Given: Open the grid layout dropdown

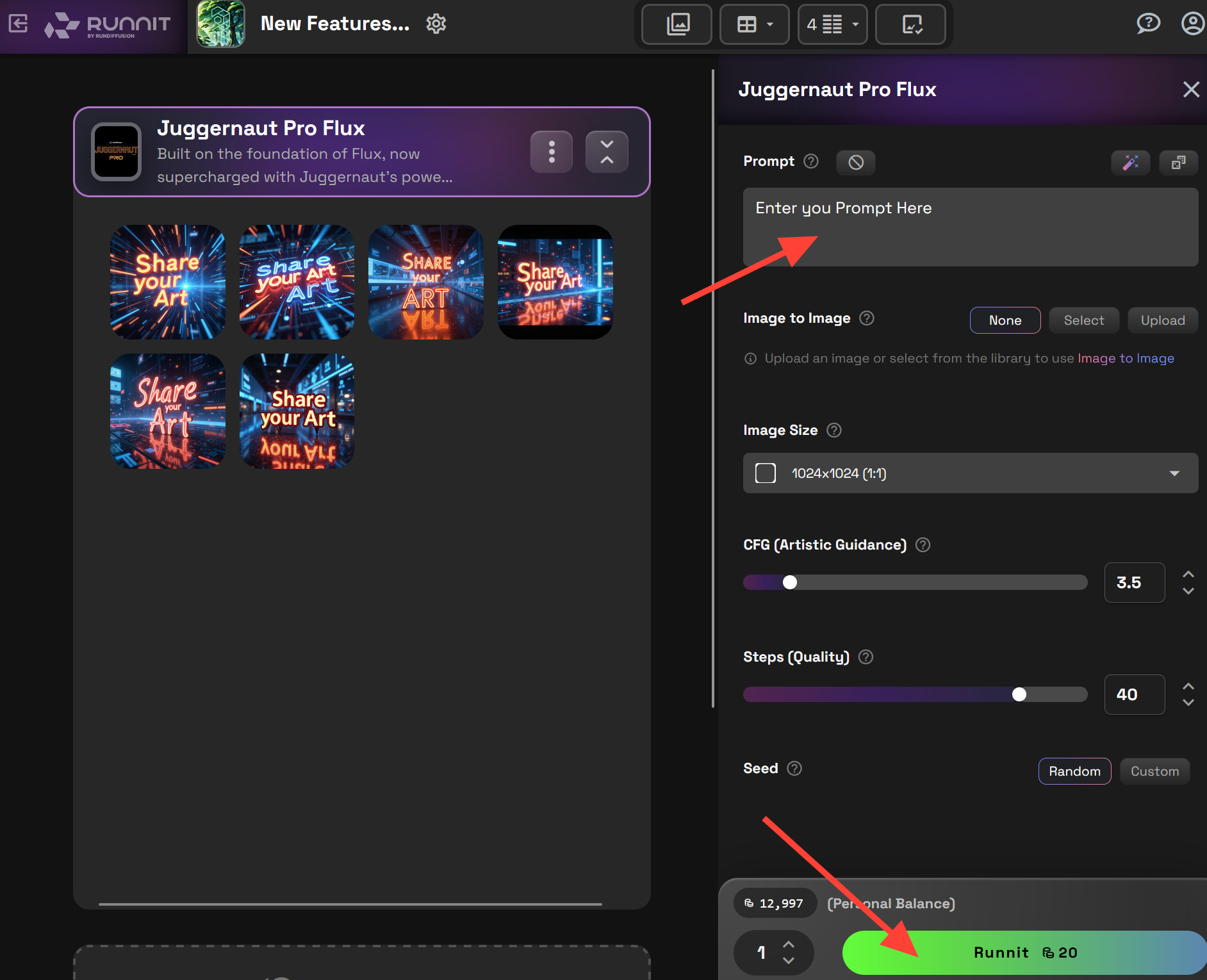Looking at the screenshot, I should (x=755, y=24).
